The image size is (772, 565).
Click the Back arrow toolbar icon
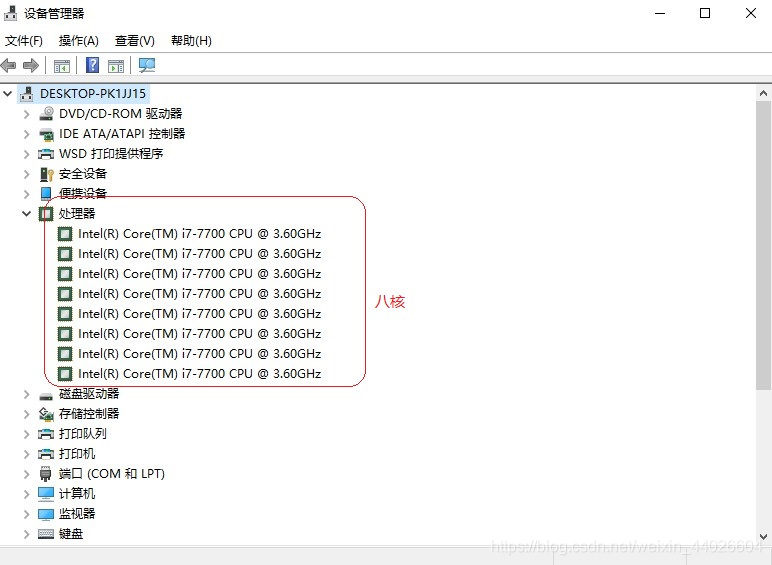8,65
